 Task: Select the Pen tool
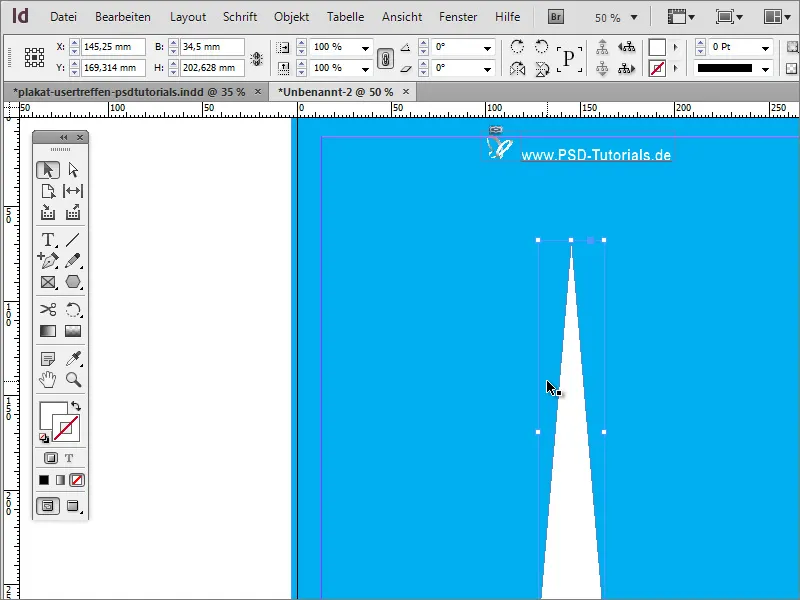tap(47, 260)
